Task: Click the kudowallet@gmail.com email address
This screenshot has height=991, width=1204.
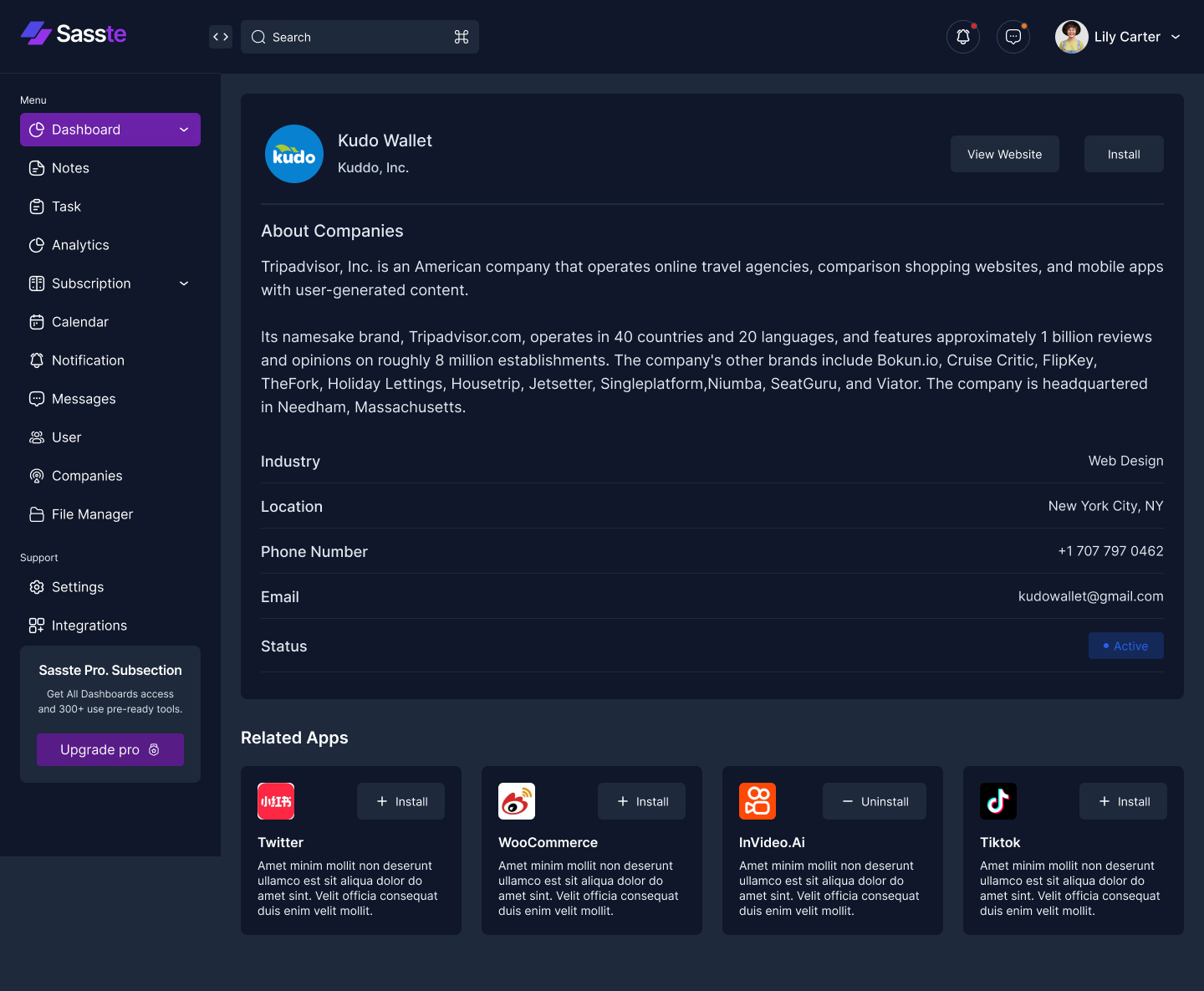Action: (x=1091, y=596)
